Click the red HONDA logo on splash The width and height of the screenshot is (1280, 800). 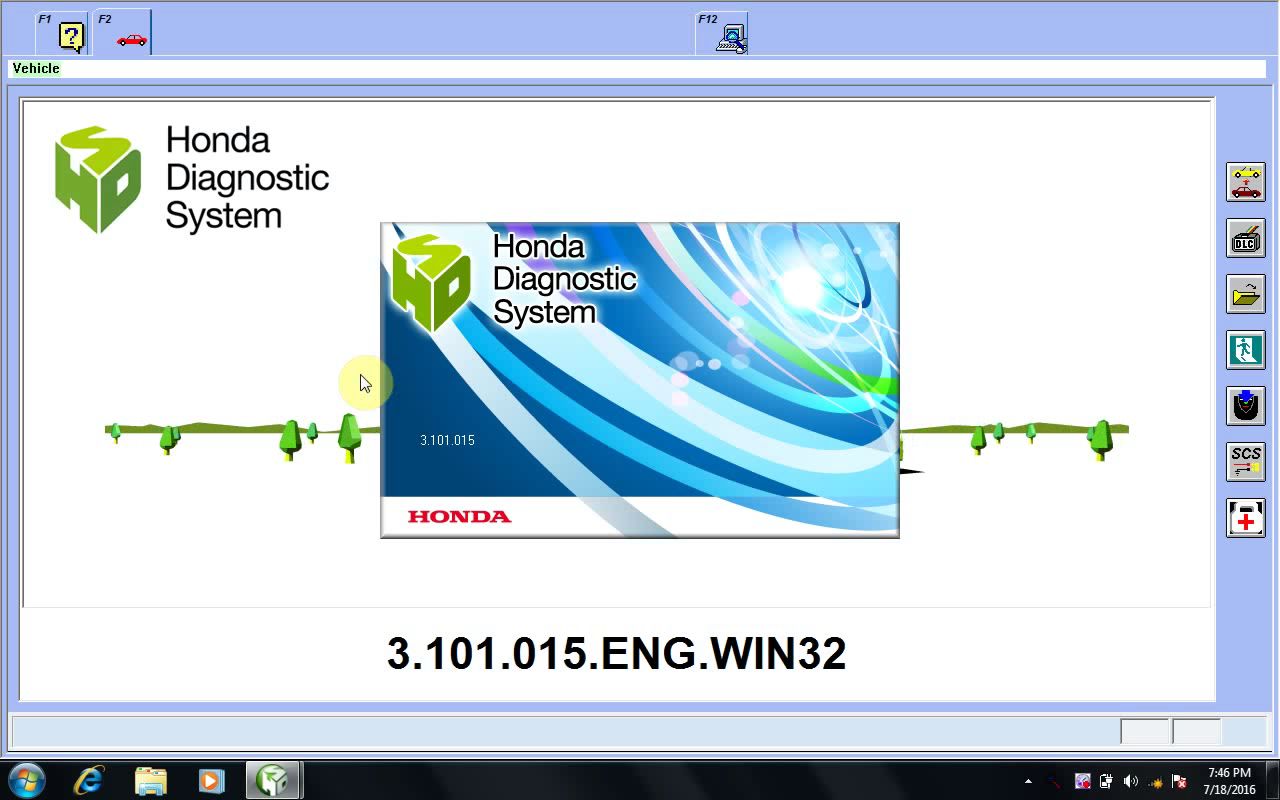click(459, 516)
